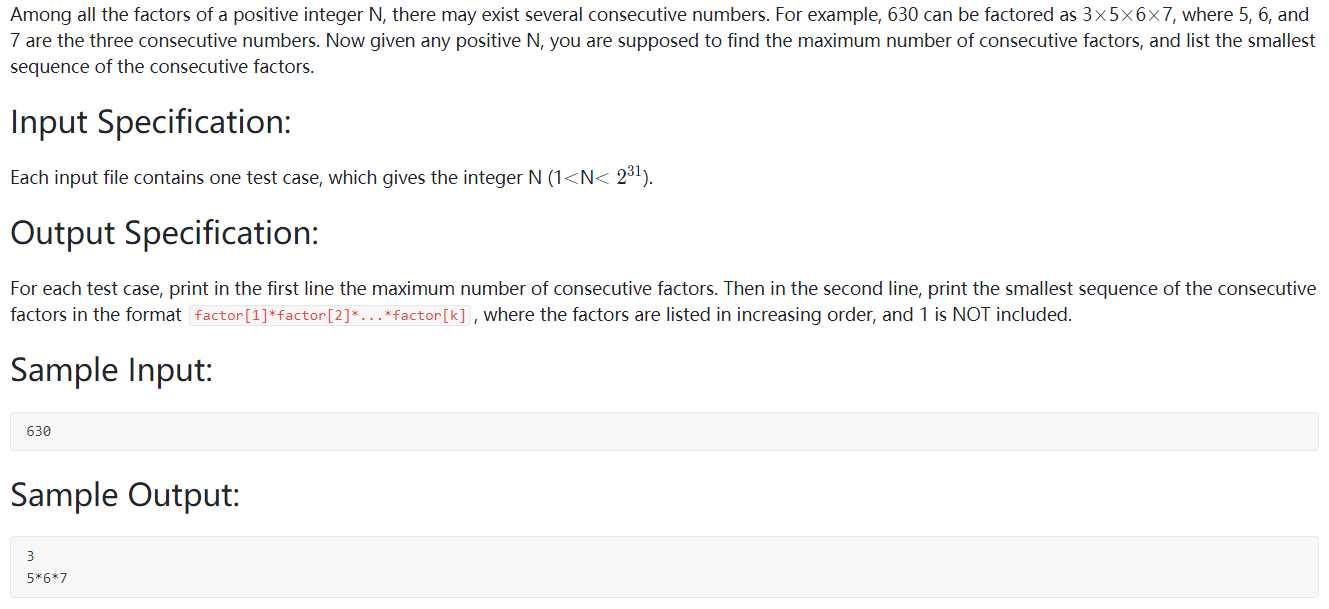
Task: Click the 5*6*7 line in sample output
Action: pyautogui.click(x=47, y=577)
